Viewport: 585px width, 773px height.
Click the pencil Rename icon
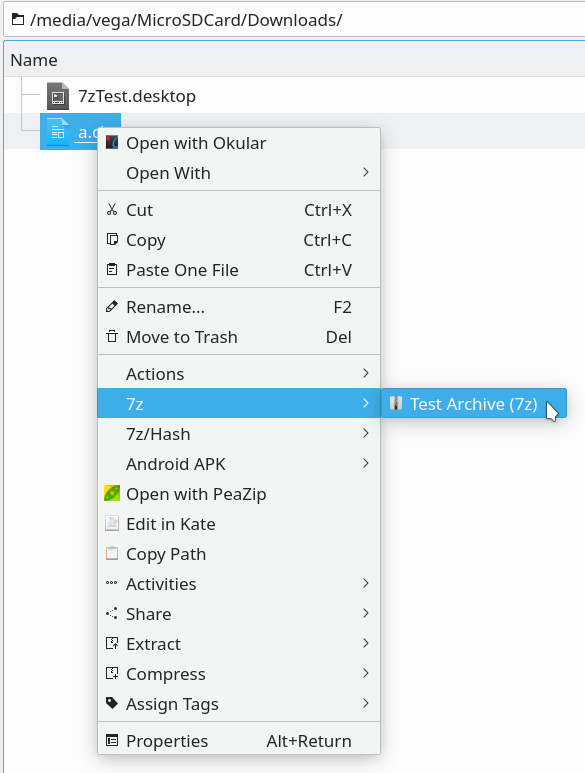[112, 307]
